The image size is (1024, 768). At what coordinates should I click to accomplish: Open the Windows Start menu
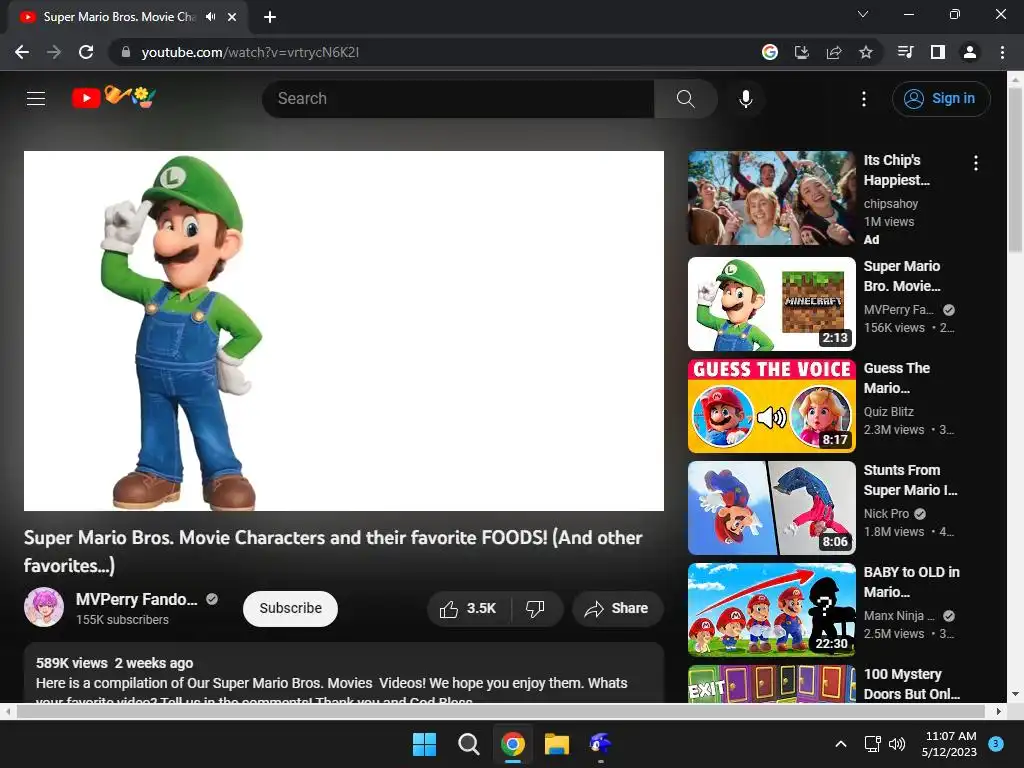424,744
